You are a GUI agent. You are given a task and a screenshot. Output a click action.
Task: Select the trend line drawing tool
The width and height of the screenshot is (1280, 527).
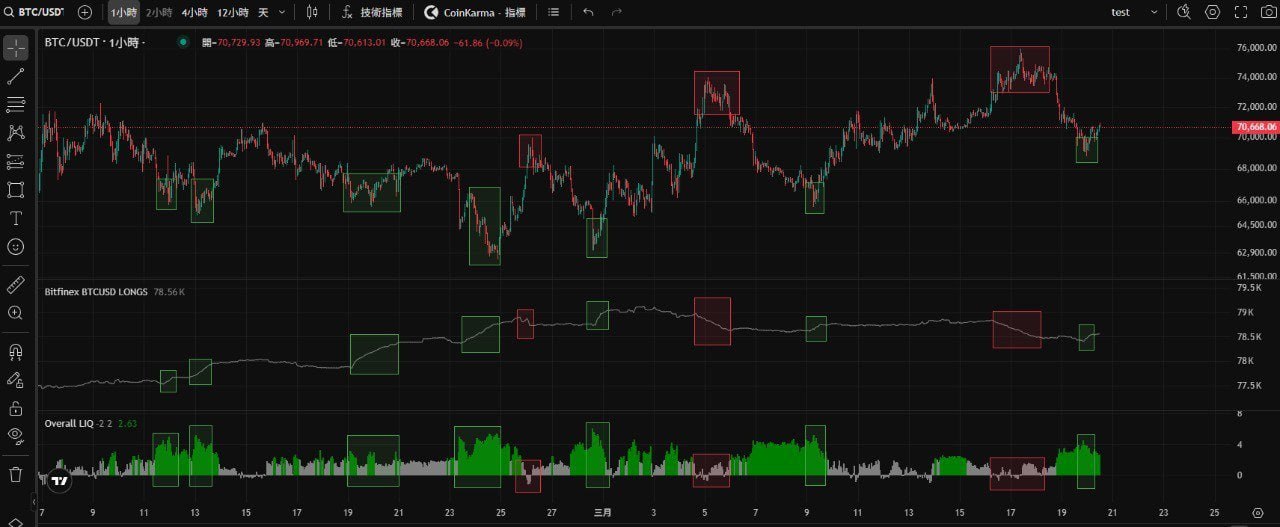coord(15,76)
